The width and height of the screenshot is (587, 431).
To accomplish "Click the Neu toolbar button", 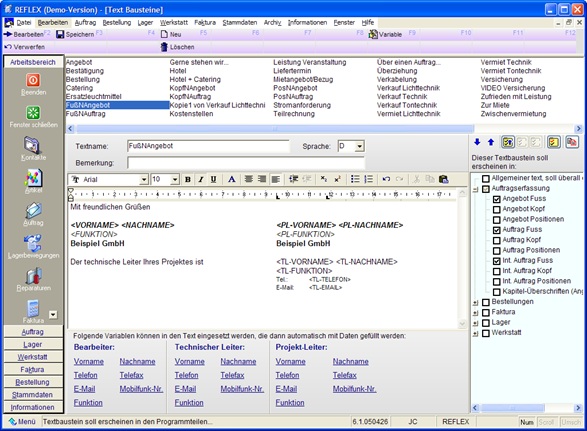I will [x=171, y=34].
